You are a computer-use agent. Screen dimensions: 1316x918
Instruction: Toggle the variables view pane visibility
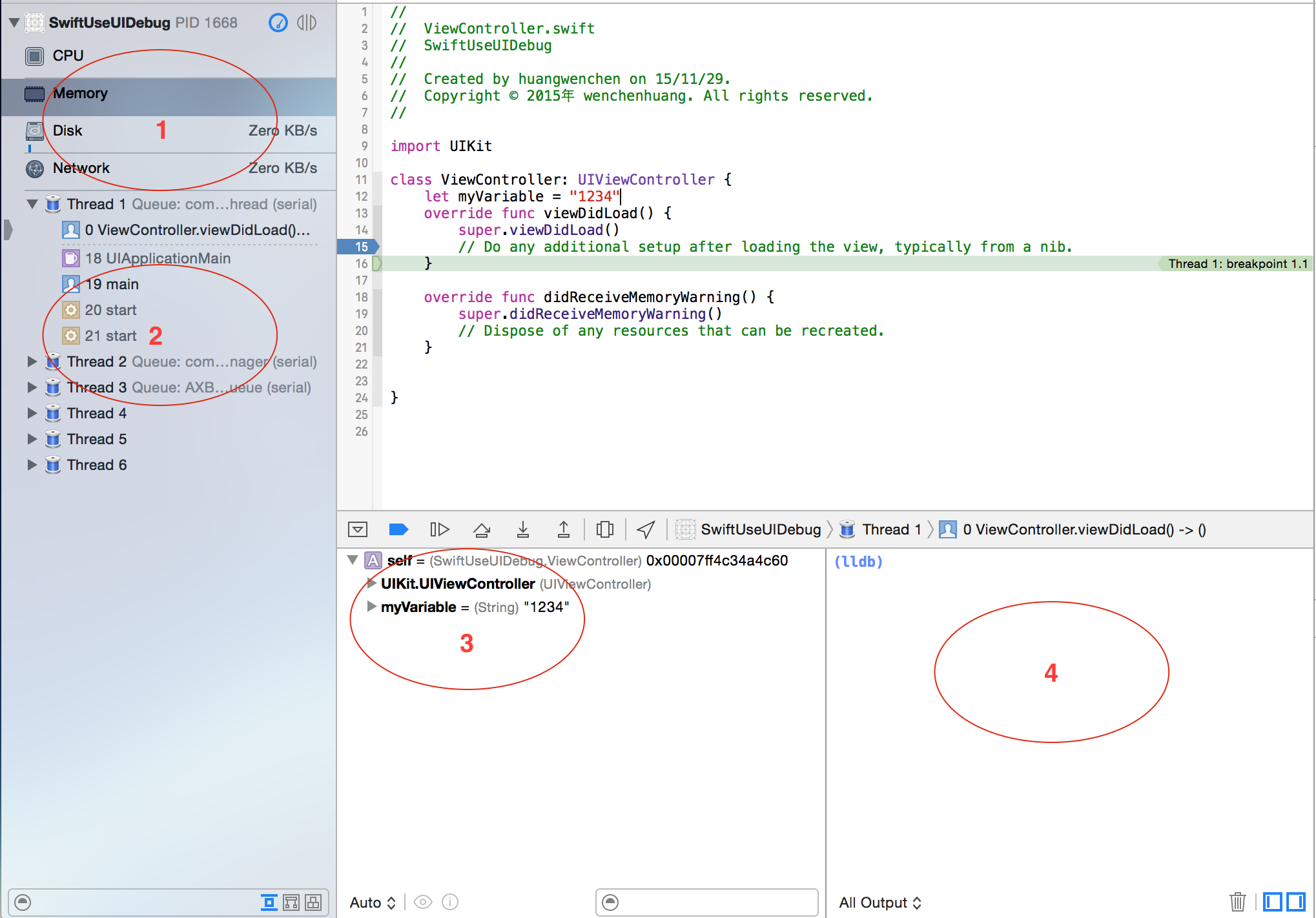pyautogui.click(x=1272, y=902)
